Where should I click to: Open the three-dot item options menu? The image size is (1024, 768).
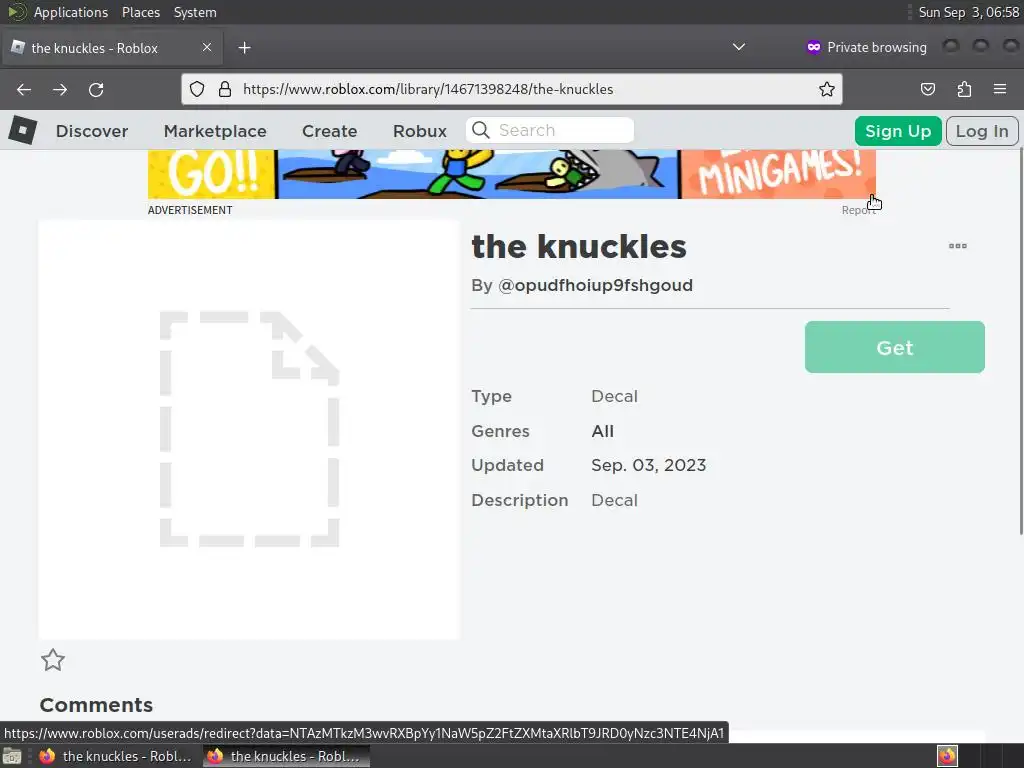(x=957, y=246)
